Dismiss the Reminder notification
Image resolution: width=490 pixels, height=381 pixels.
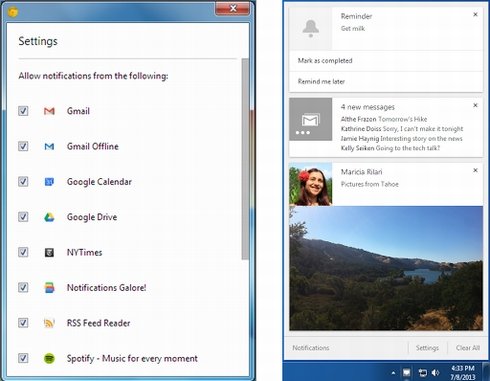tap(476, 15)
